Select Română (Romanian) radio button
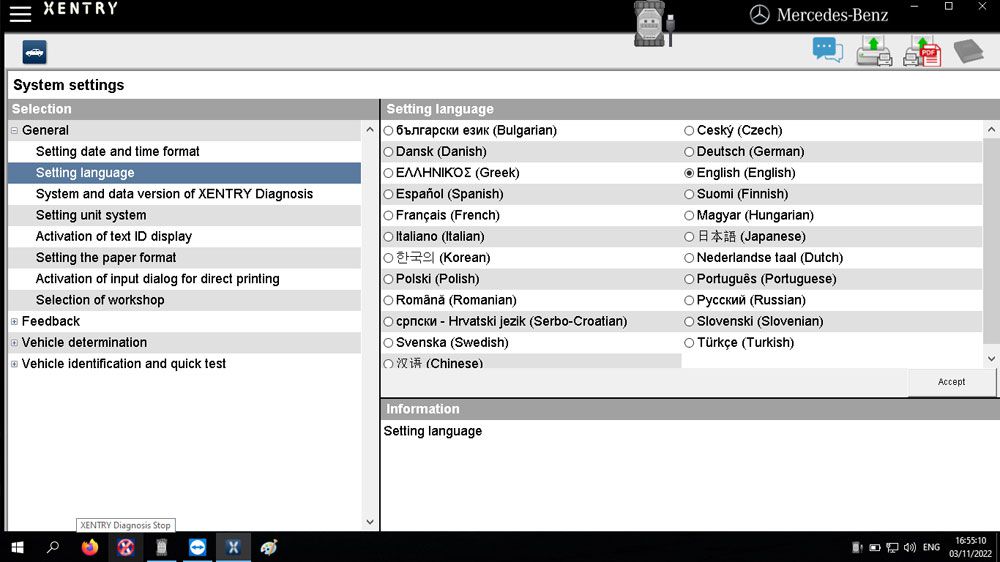 pyautogui.click(x=388, y=300)
